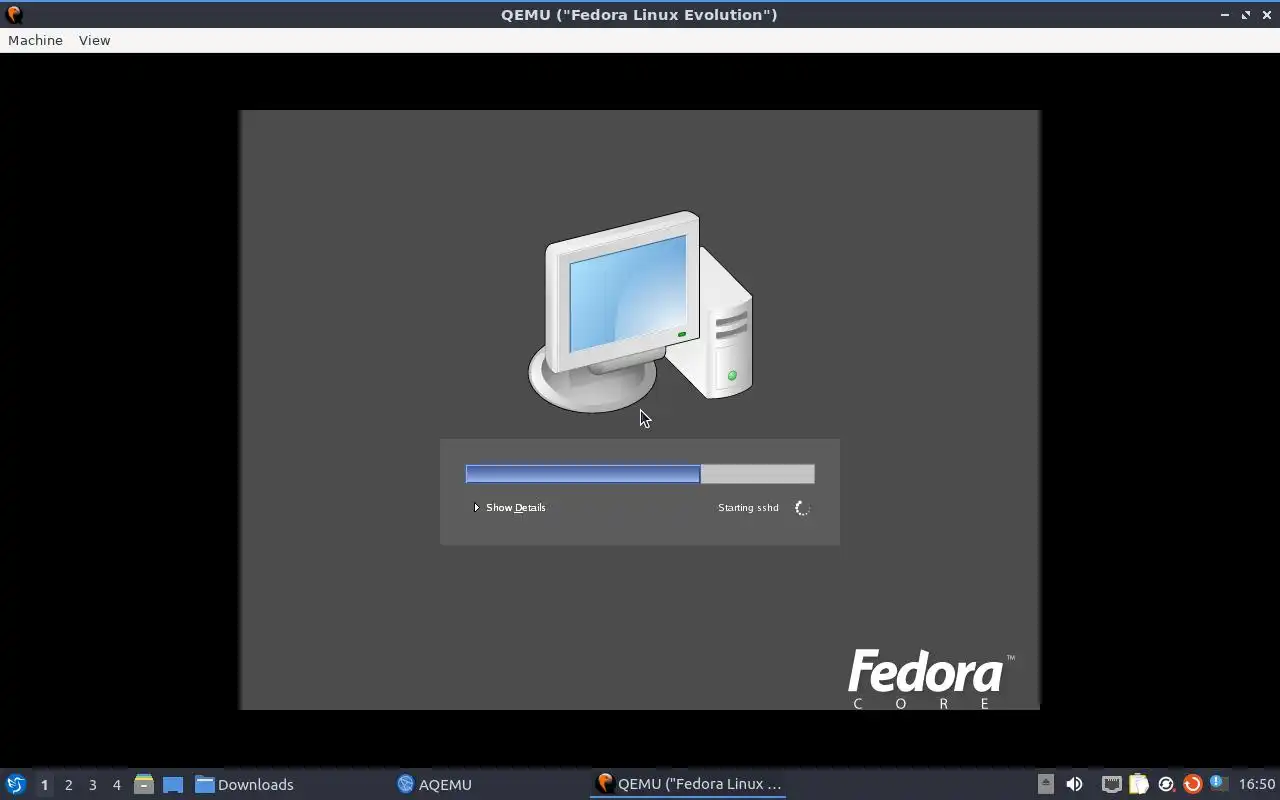Click the show desktop icon
Screen dimensions: 1280x800
click(x=173, y=784)
